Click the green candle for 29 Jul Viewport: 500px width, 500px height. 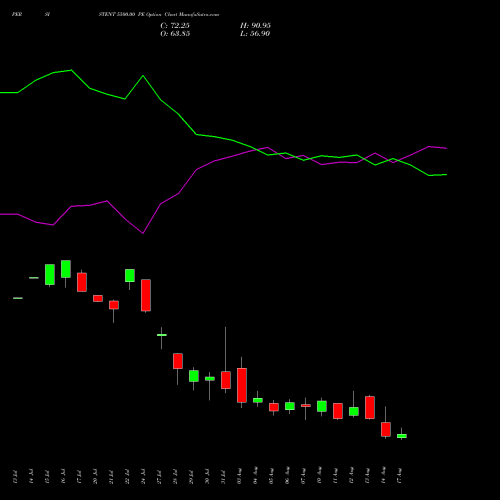point(194,376)
